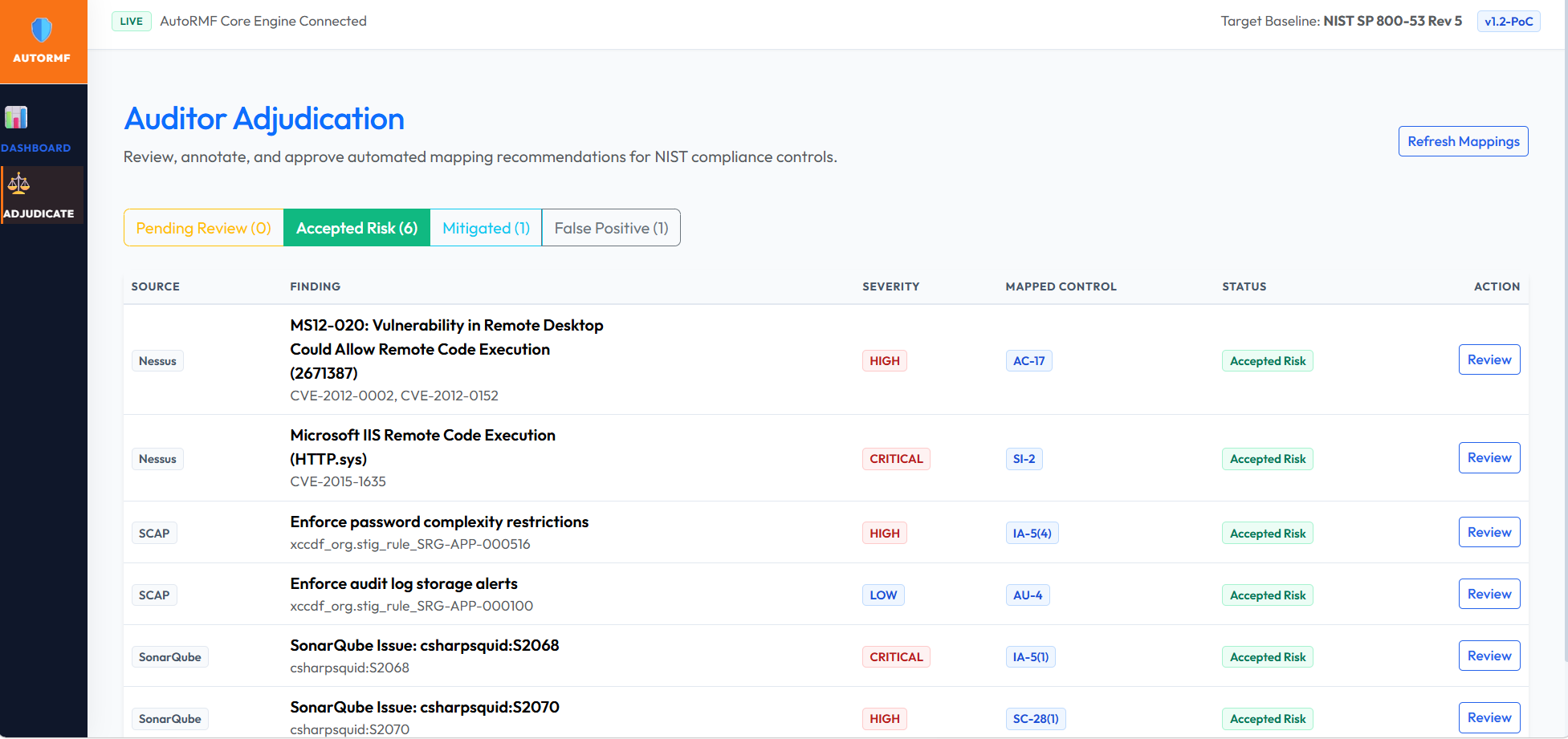Click the LOW severity badge
Viewport: 1568px width, 739px height.
[883, 595]
